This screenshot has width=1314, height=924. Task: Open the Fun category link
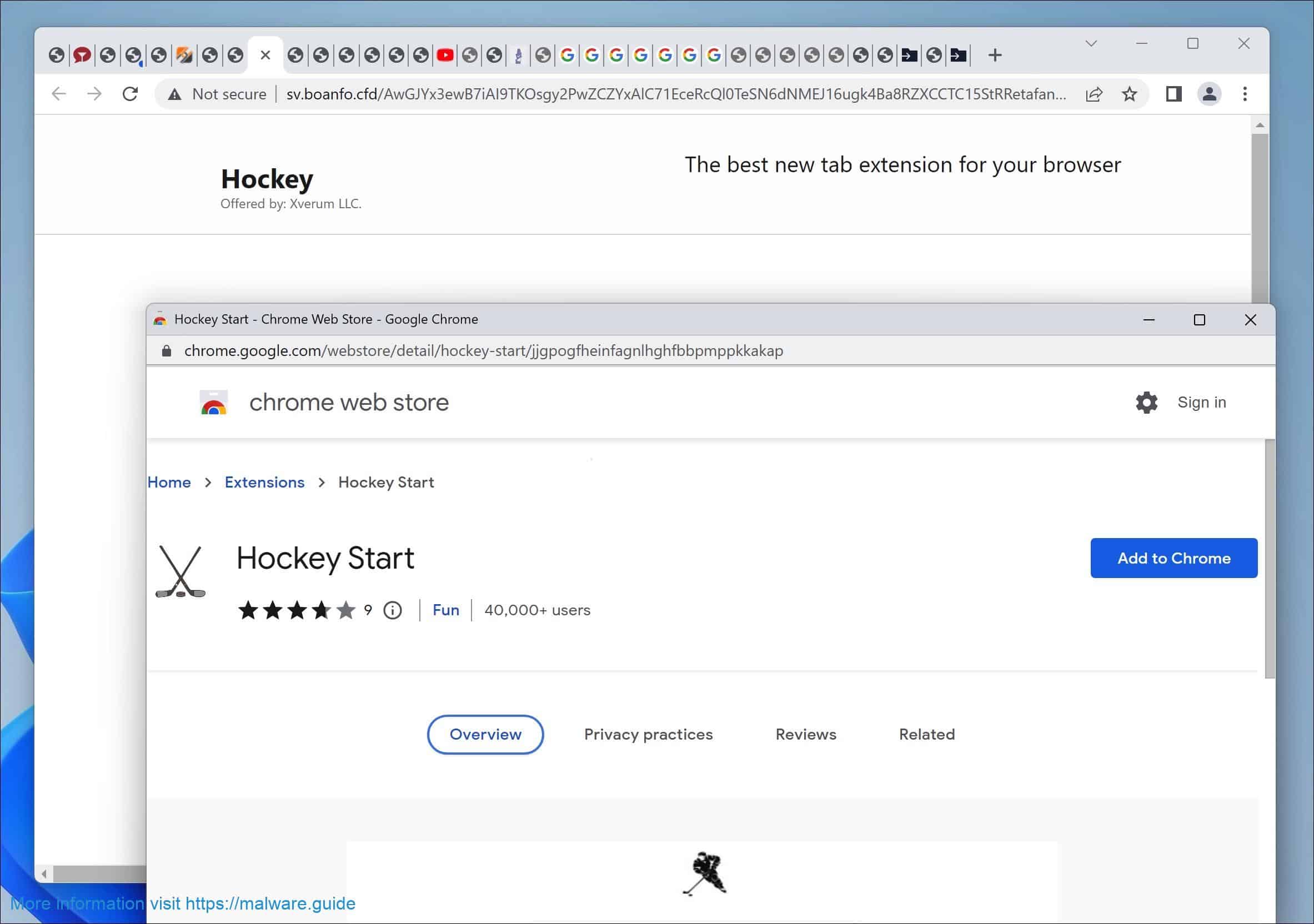coord(446,610)
